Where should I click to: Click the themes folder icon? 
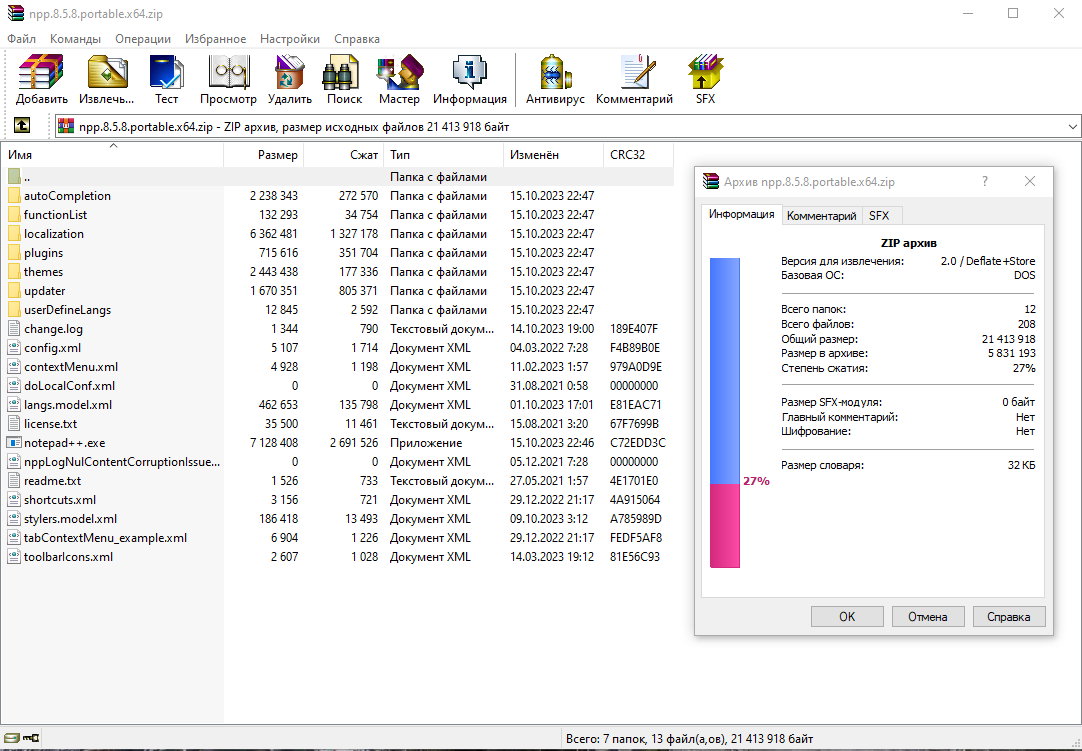pos(14,271)
